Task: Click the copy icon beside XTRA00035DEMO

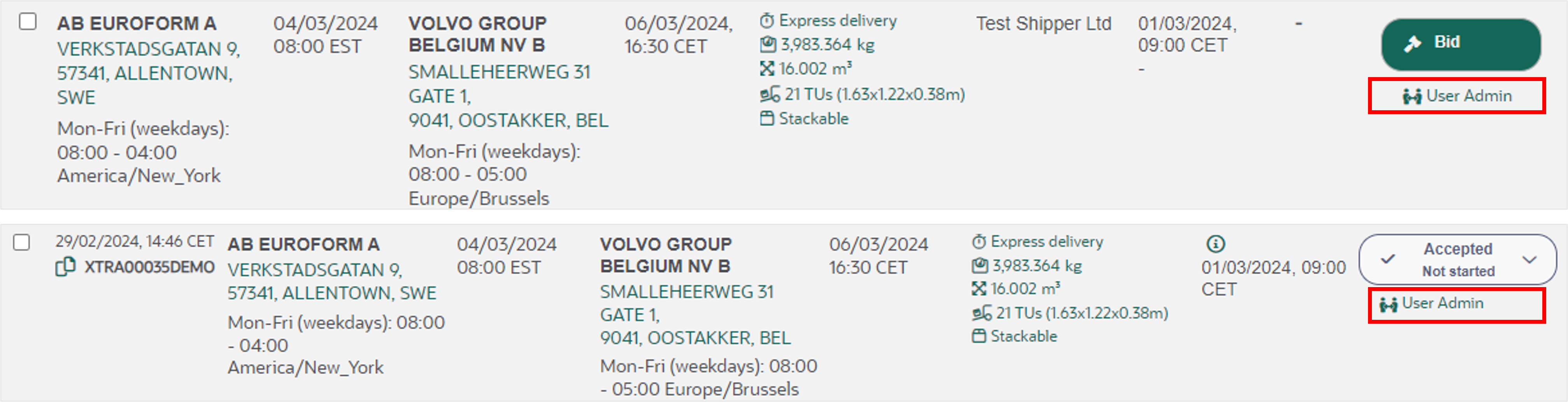Action: (65, 267)
